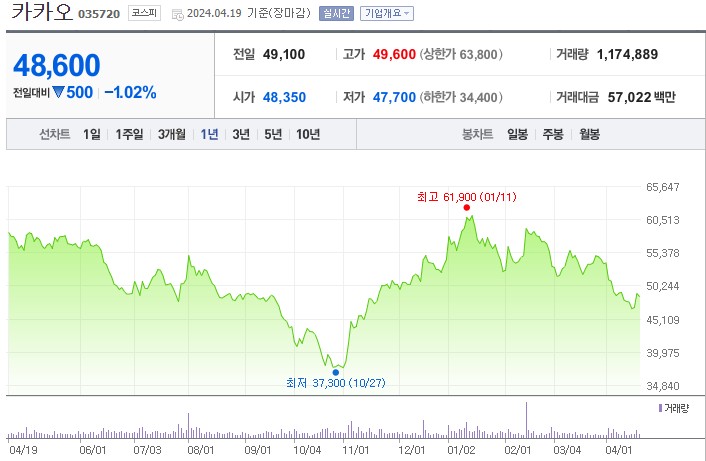This screenshot has height=461, width=706.
Task: Select the 1년 chart period
Action: (209, 134)
